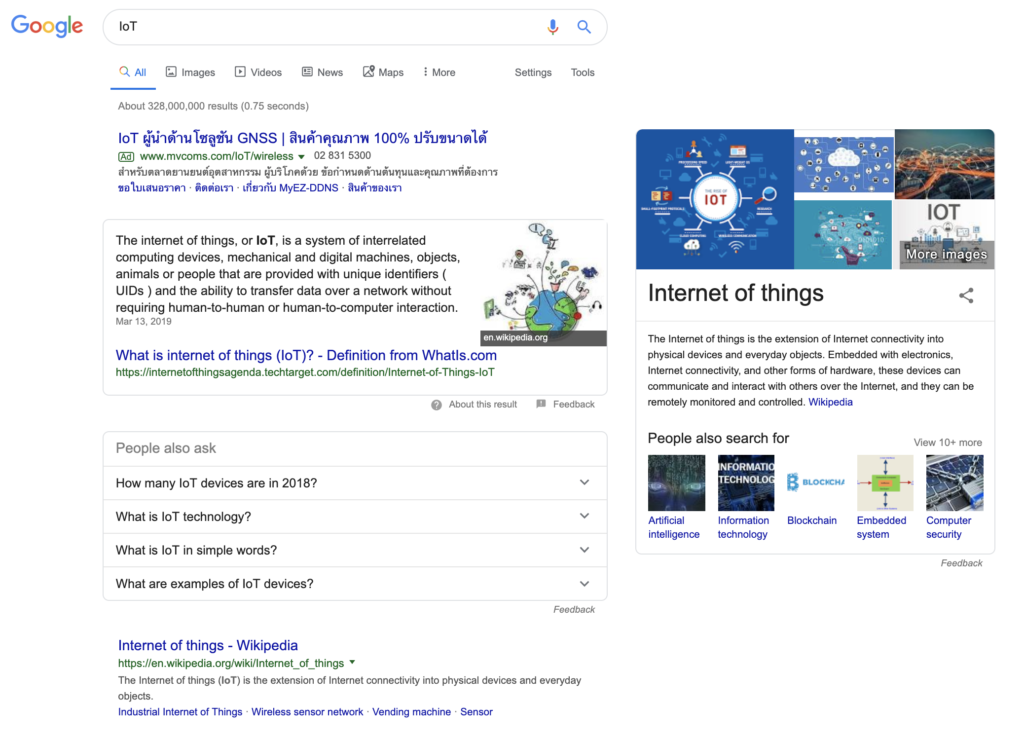1024x741 pixels.
Task: Open the Embedded system diagram thumbnail
Action: tap(885, 483)
